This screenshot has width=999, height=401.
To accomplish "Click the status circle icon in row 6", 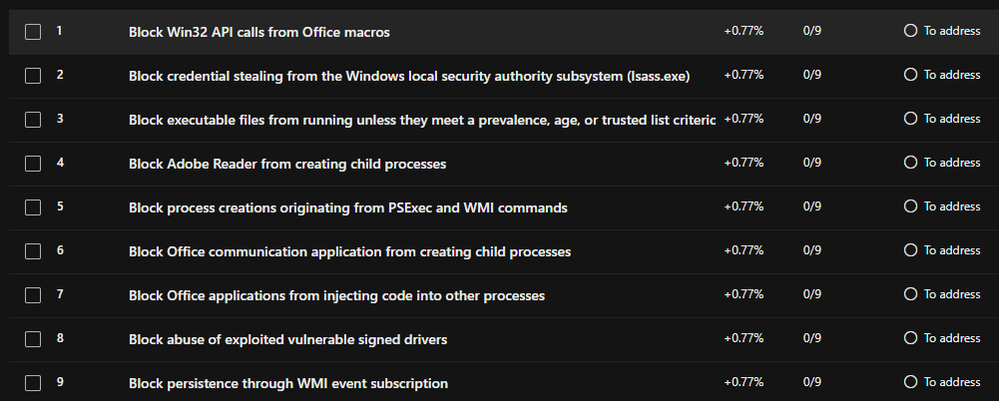I will [910, 251].
